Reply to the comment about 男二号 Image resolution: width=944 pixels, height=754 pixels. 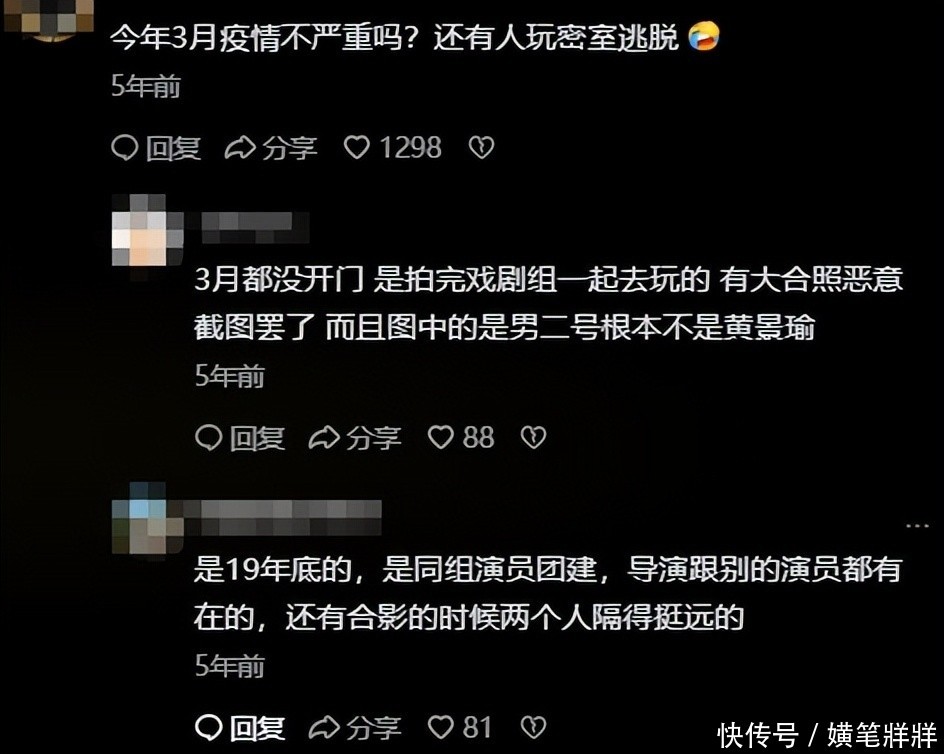[x=240, y=437]
